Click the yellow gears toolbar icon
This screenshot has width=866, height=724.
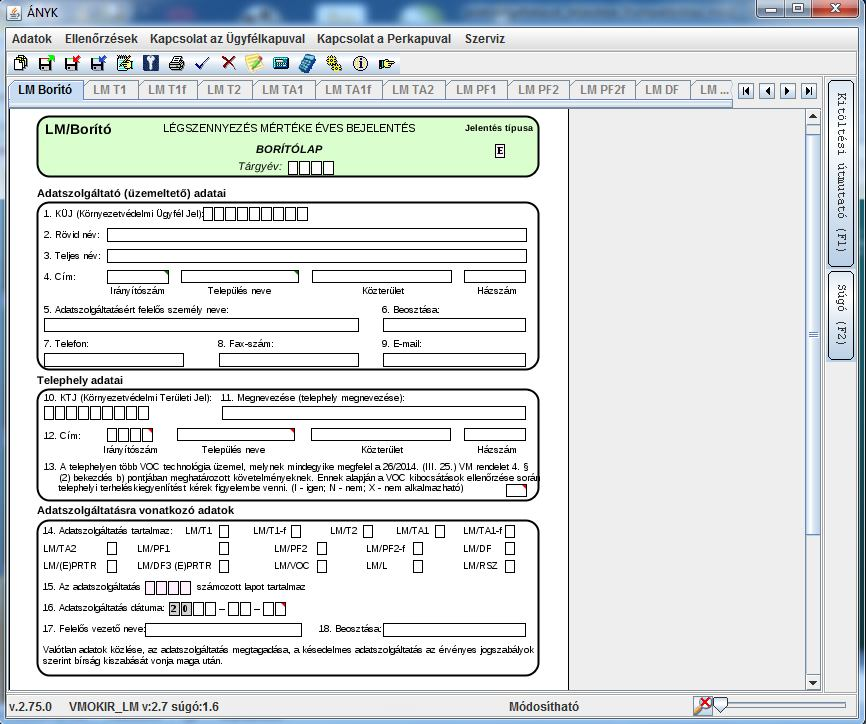(334, 64)
